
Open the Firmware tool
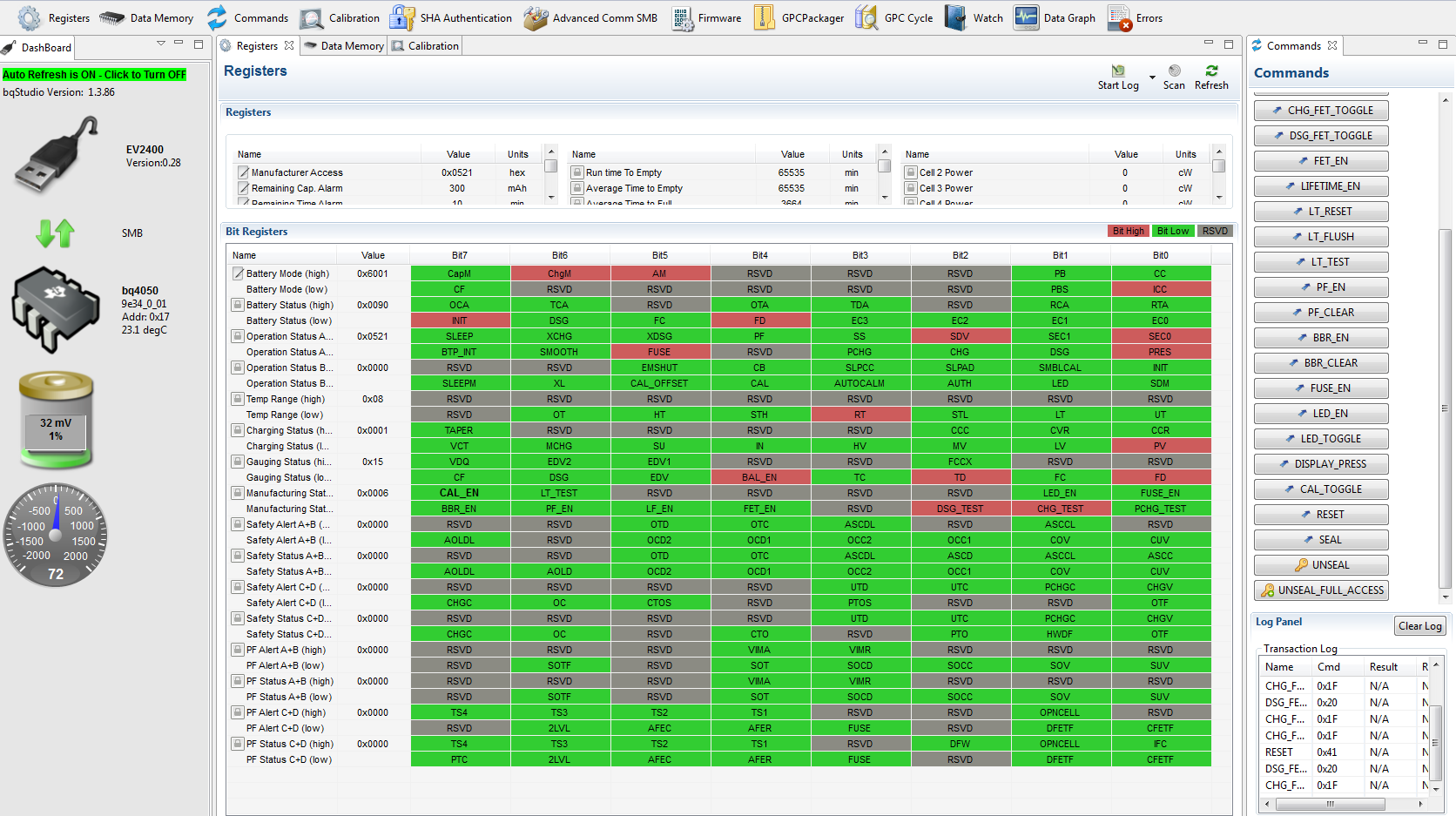click(x=707, y=17)
